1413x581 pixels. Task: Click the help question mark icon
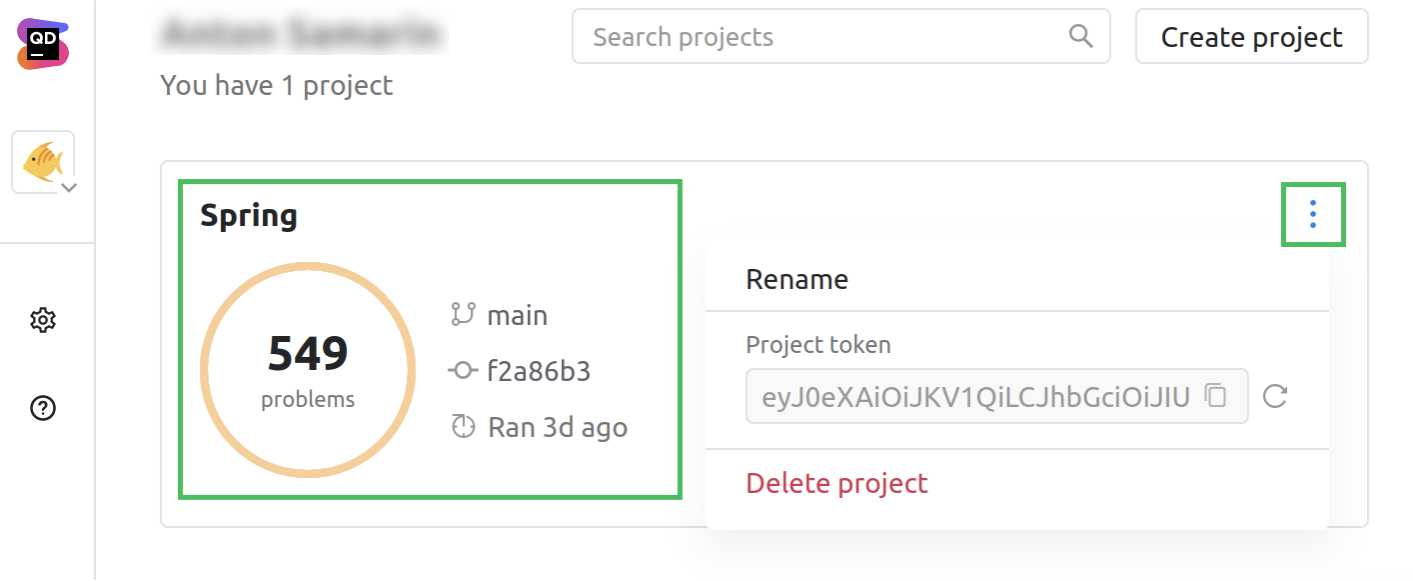43,408
